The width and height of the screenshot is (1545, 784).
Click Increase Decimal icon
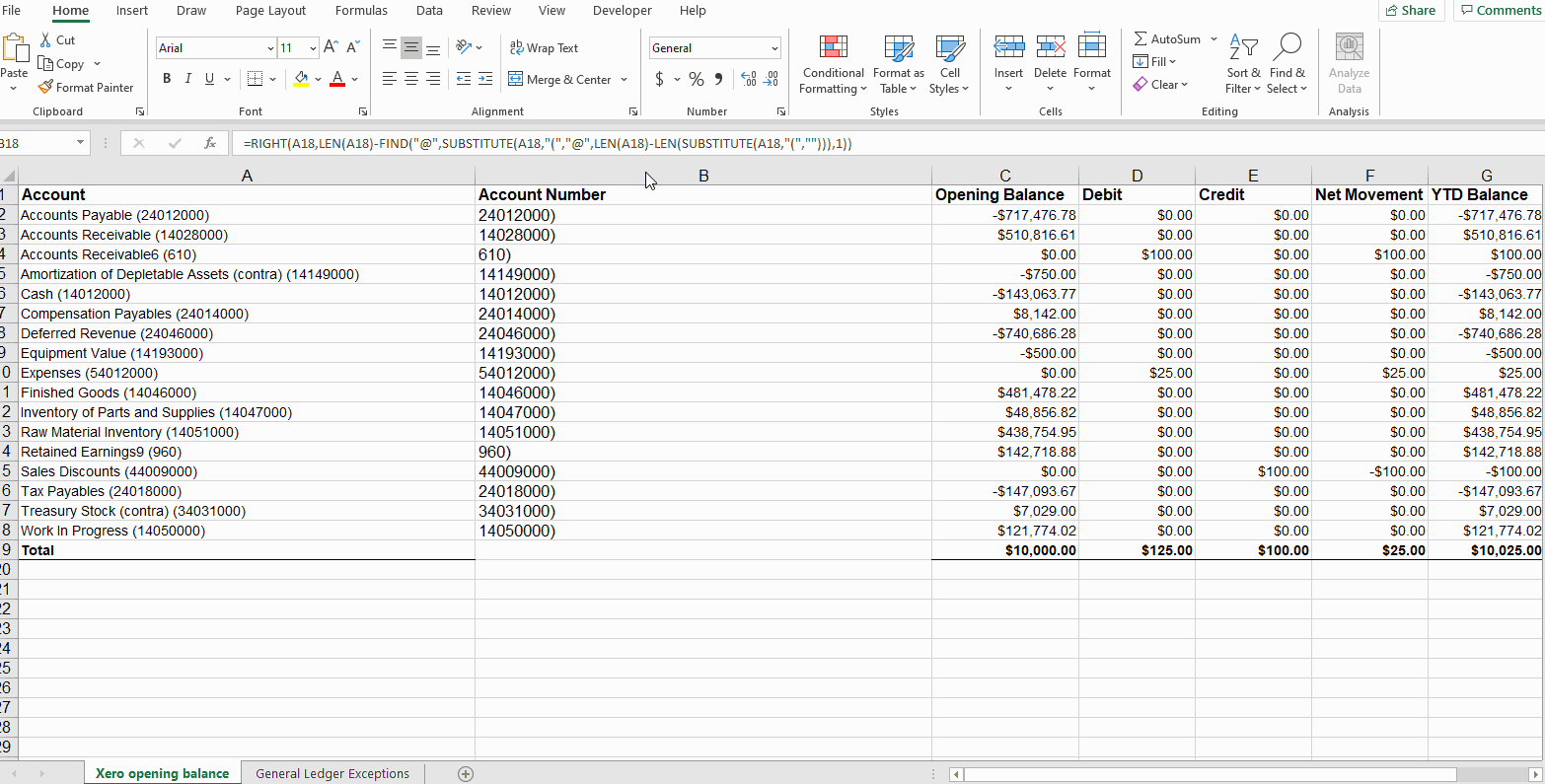(x=748, y=79)
